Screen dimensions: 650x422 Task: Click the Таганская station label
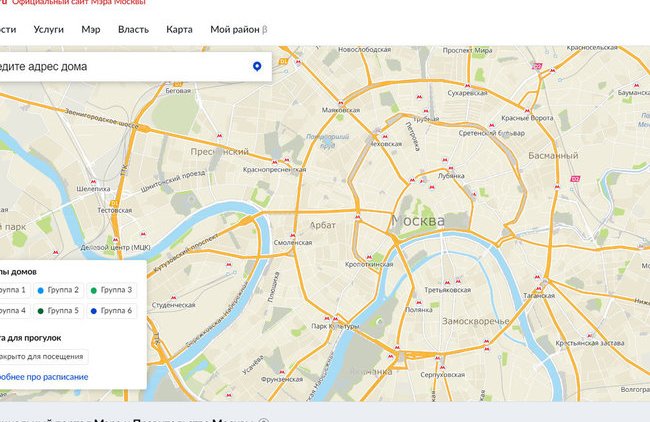click(539, 296)
